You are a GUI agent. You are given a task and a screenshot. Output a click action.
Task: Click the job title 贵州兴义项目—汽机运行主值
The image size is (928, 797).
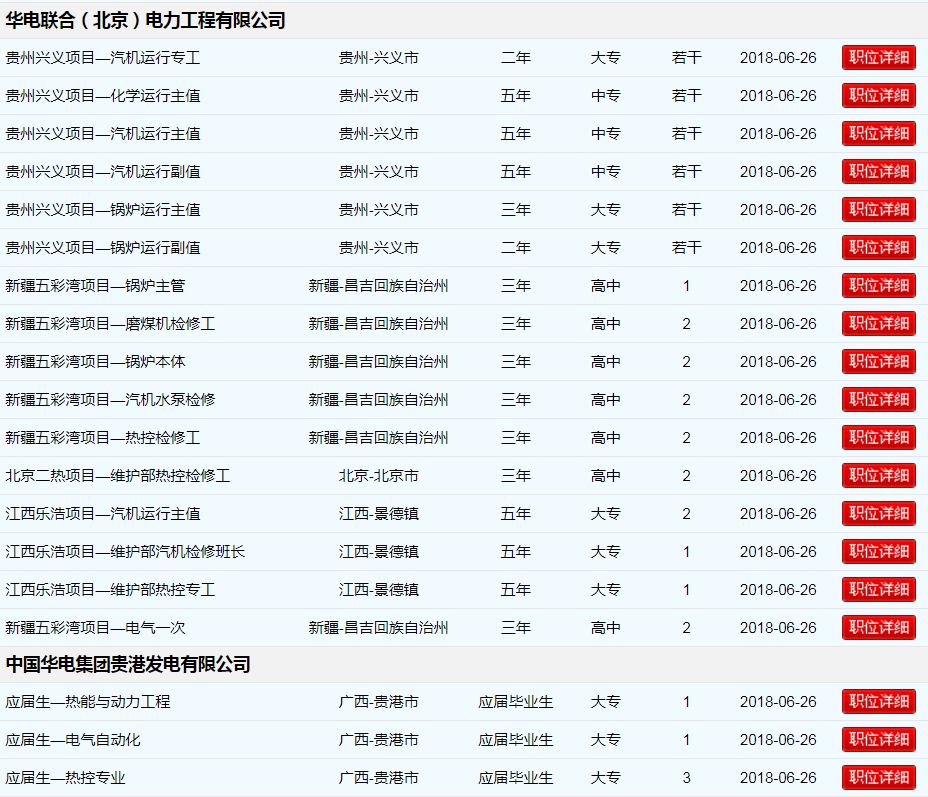click(103, 134)
